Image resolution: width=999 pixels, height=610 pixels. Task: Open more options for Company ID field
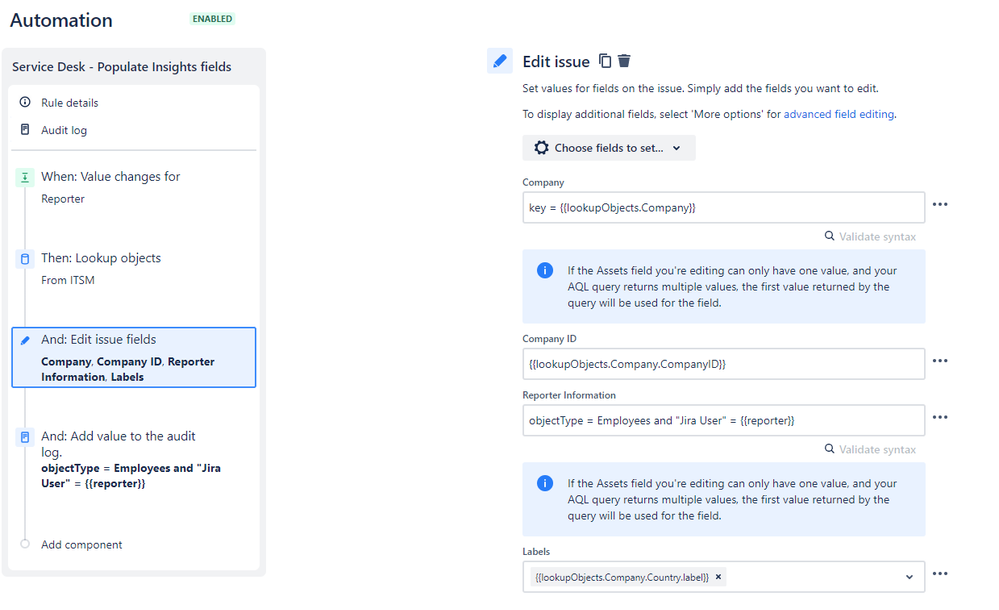tap(940, 361)
